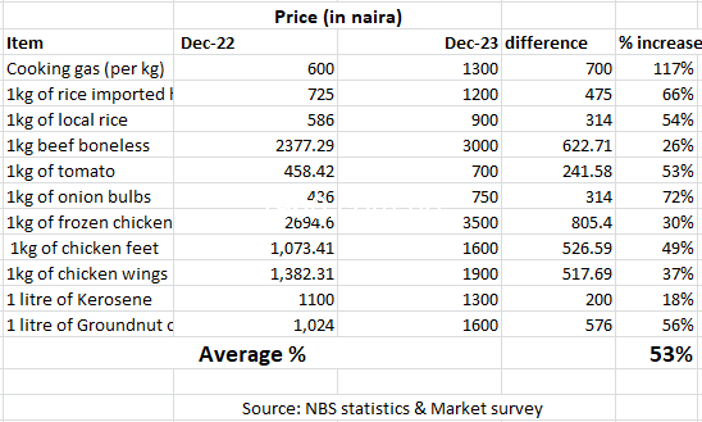Select the 'difference' column header cell
Viewport: 702px width, 422px height.
[546, 43]
